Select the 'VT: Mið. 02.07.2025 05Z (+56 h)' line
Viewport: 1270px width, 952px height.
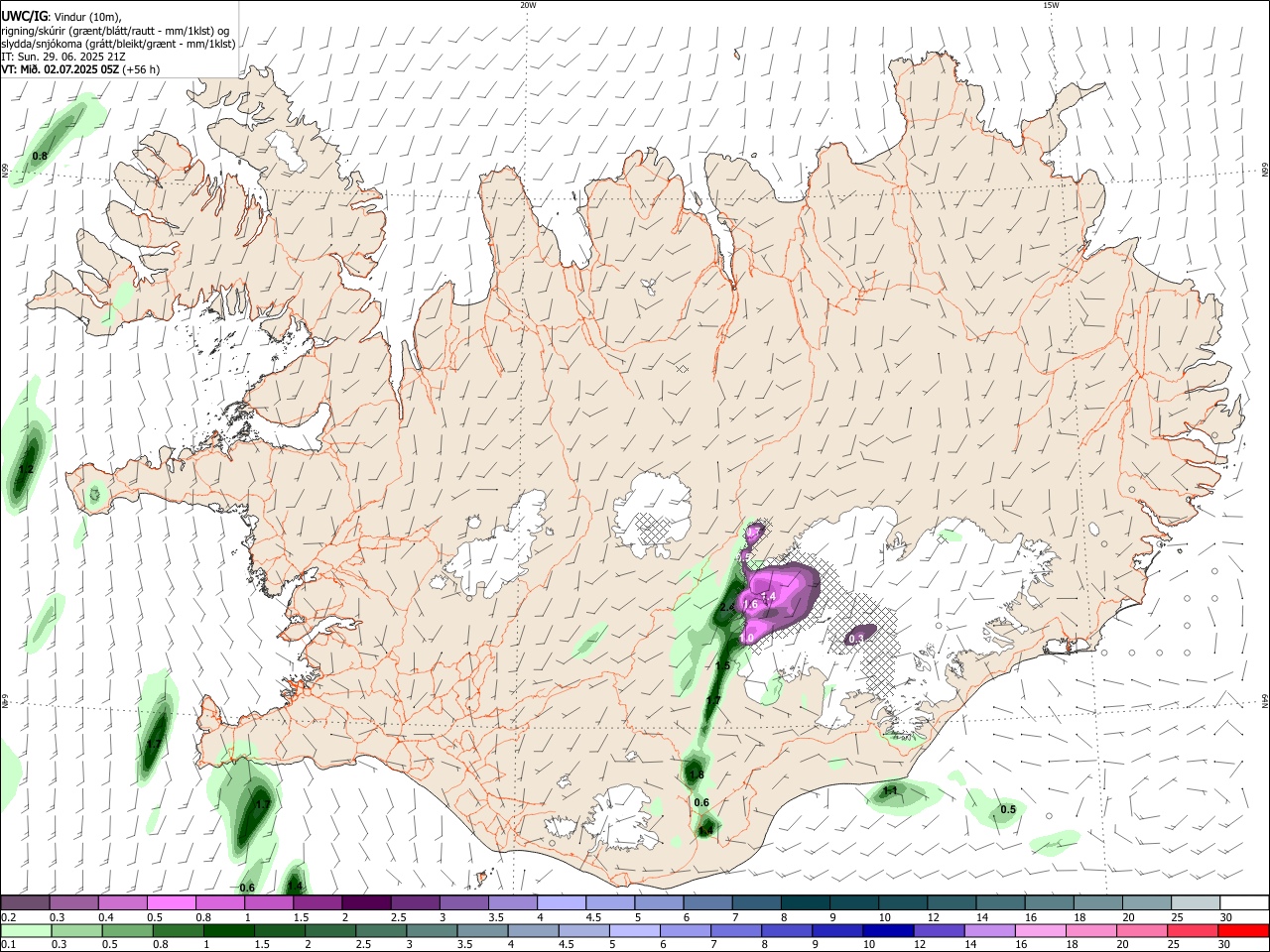coord(80,69)
